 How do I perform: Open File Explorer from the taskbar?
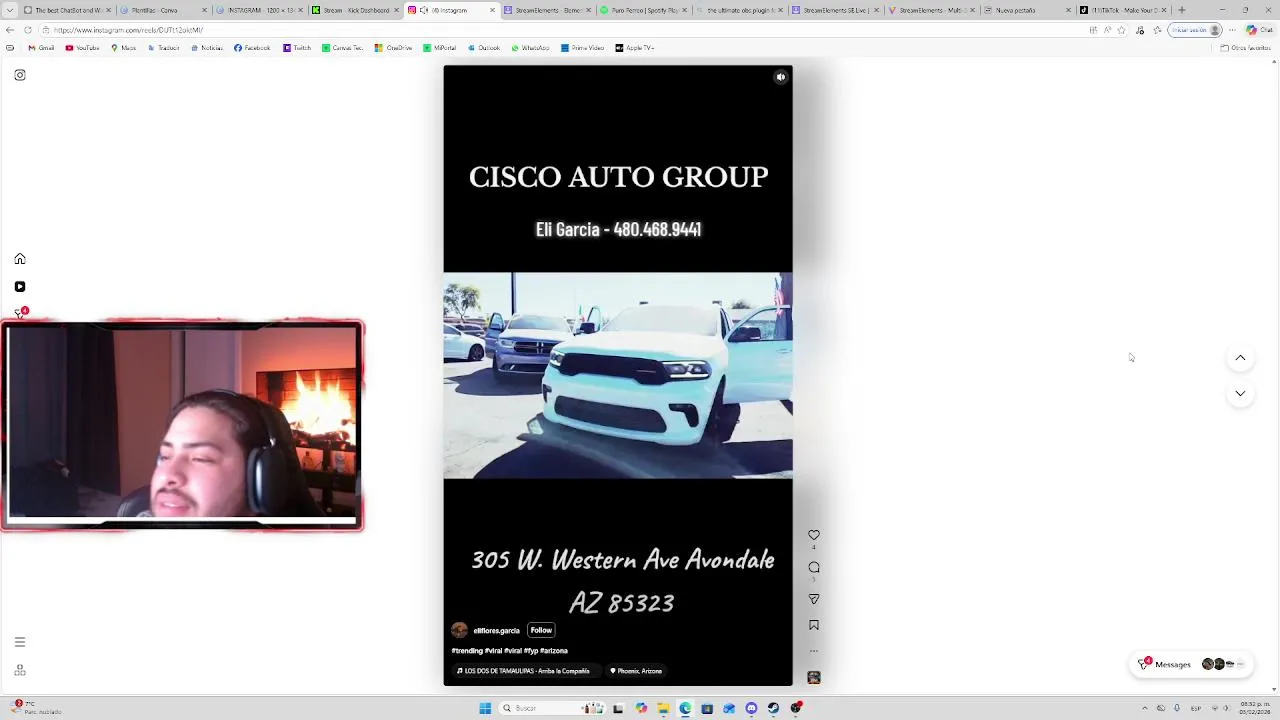coord(663,708)
